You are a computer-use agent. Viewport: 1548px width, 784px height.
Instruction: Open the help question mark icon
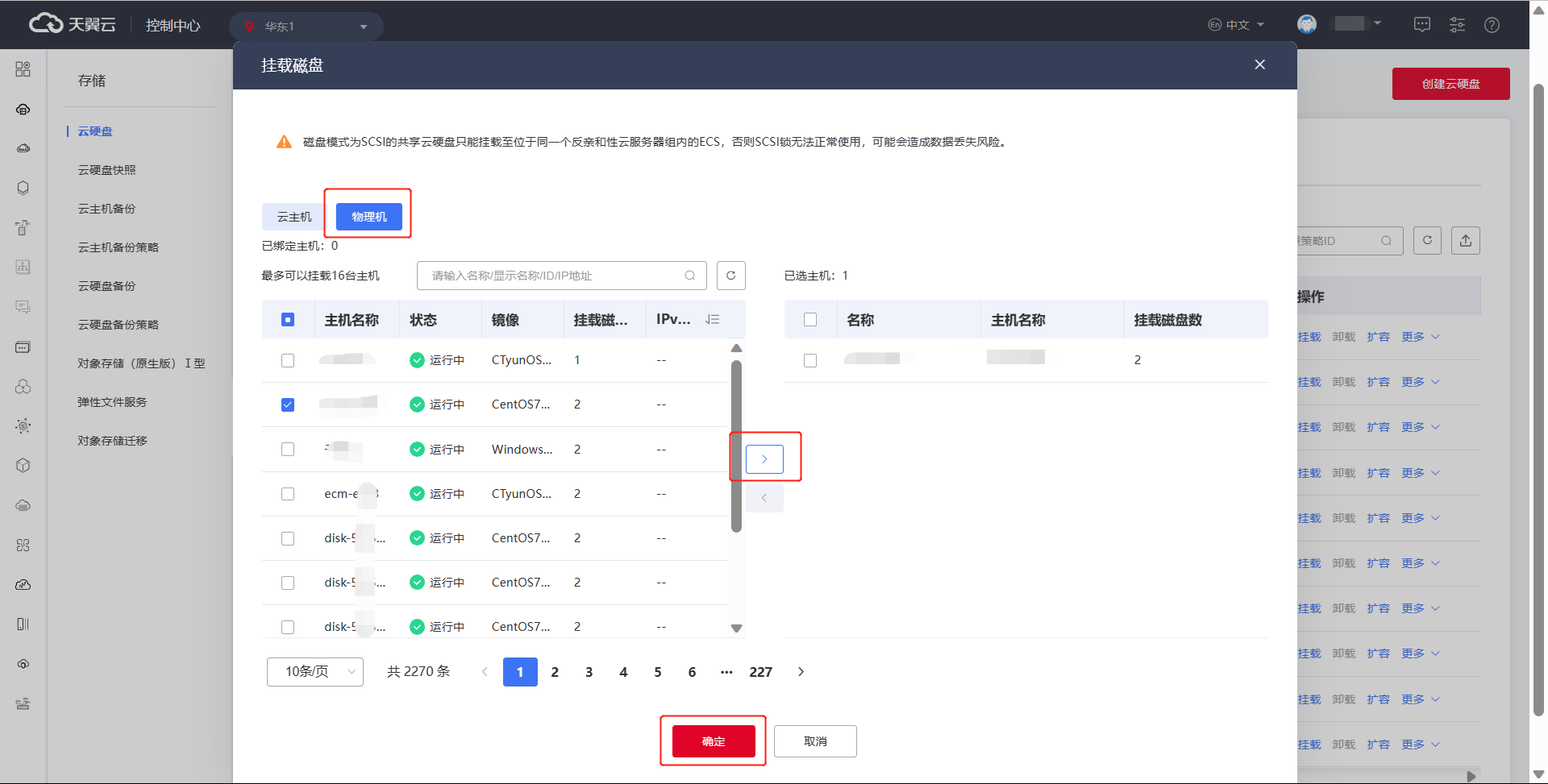[1492, 25]
